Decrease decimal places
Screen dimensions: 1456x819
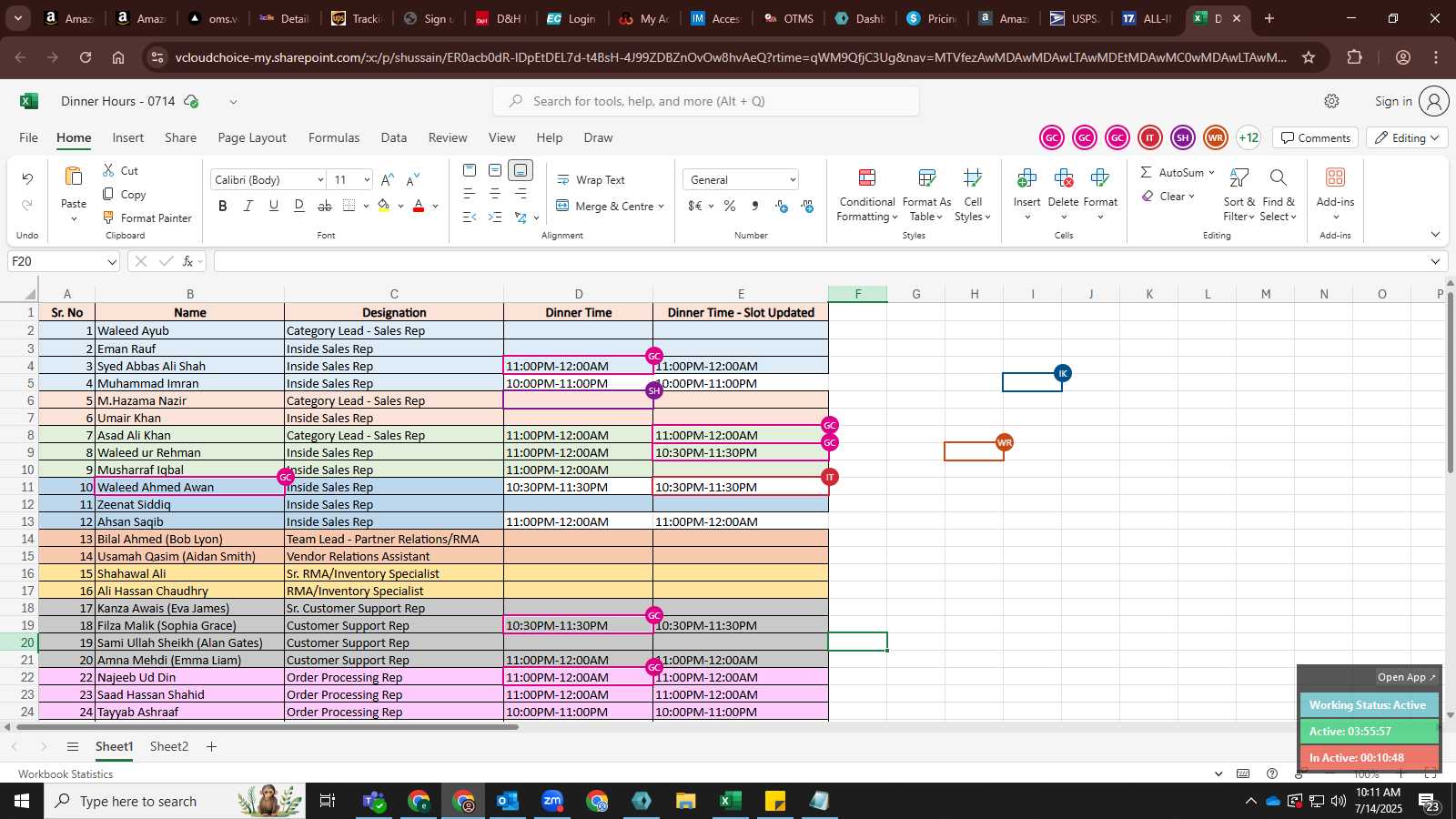click(807, 207)
